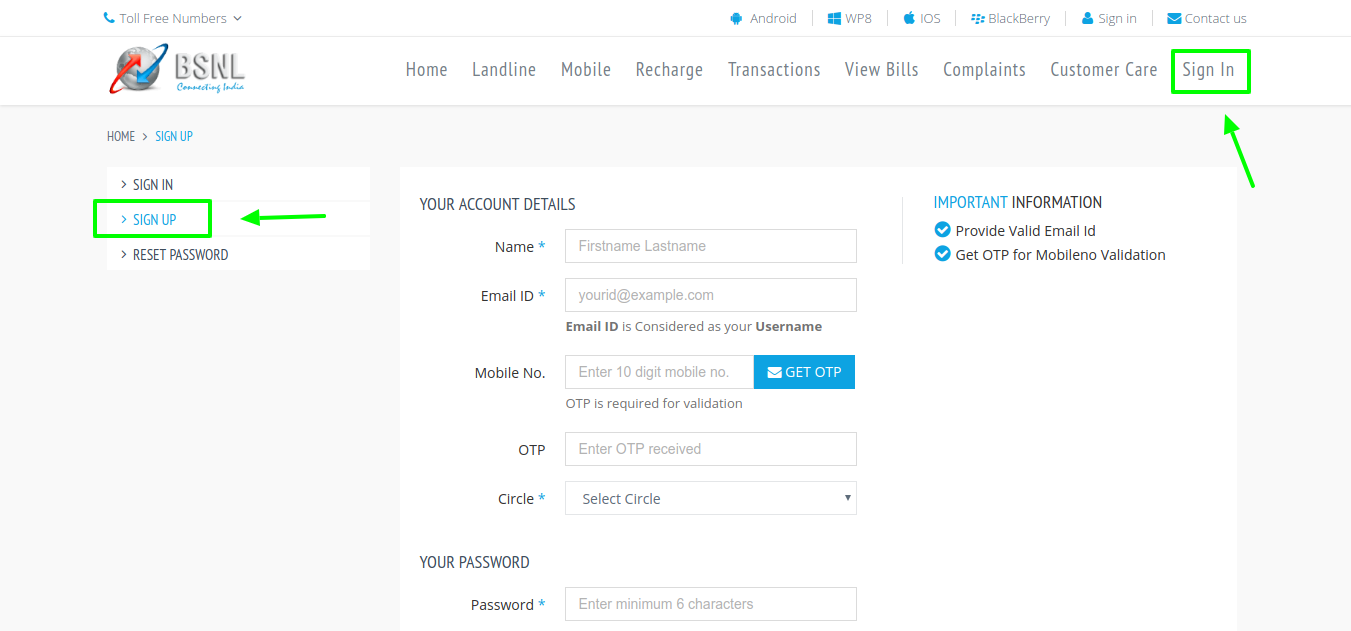Click the highlighted Sign In button in navbar

pos(1210,70)
